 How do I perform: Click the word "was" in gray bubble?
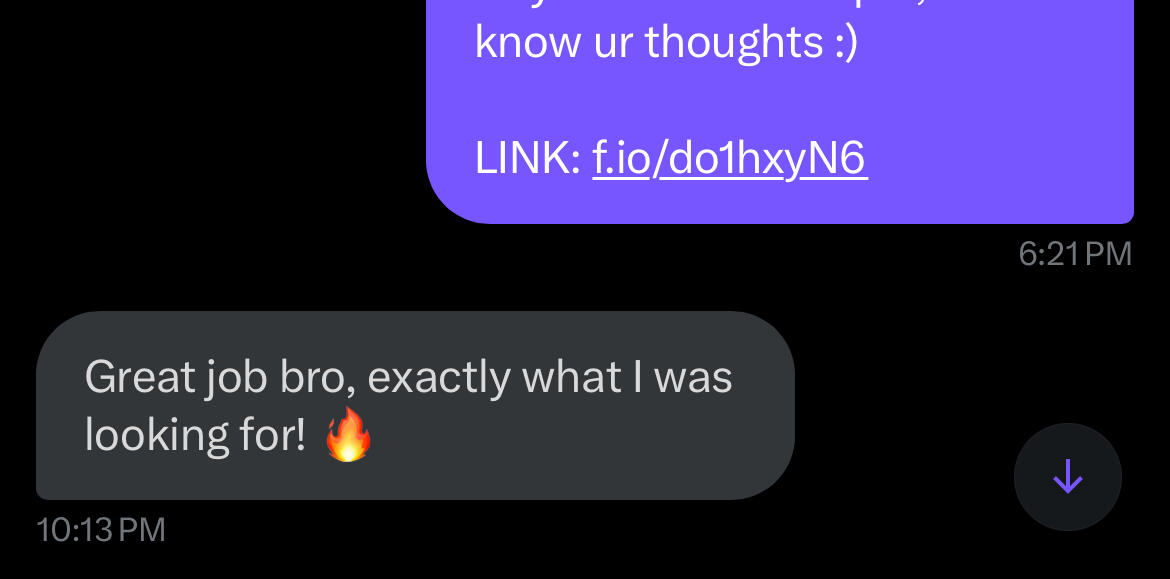pos(692,378)
